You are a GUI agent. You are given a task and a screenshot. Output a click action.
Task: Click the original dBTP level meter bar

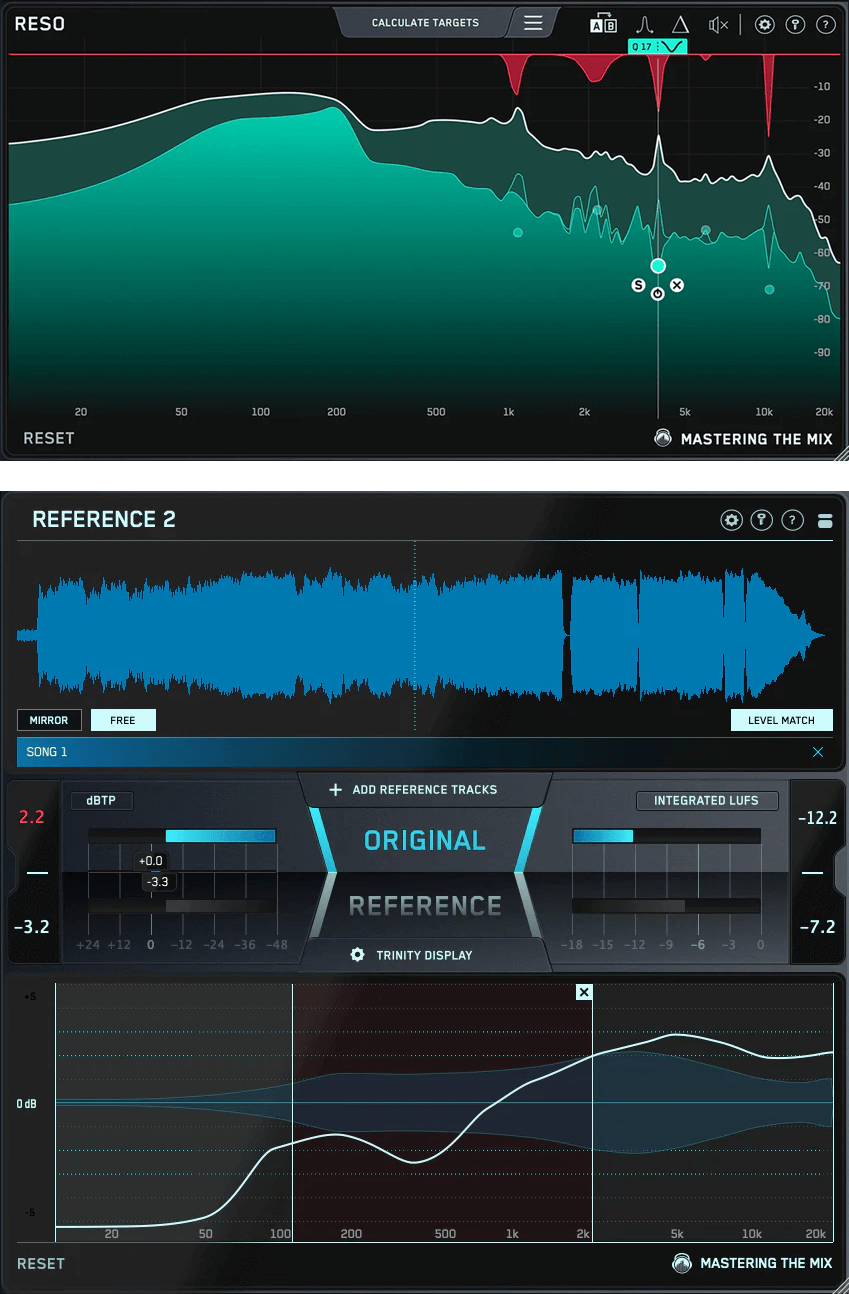(x=182, y=836)
